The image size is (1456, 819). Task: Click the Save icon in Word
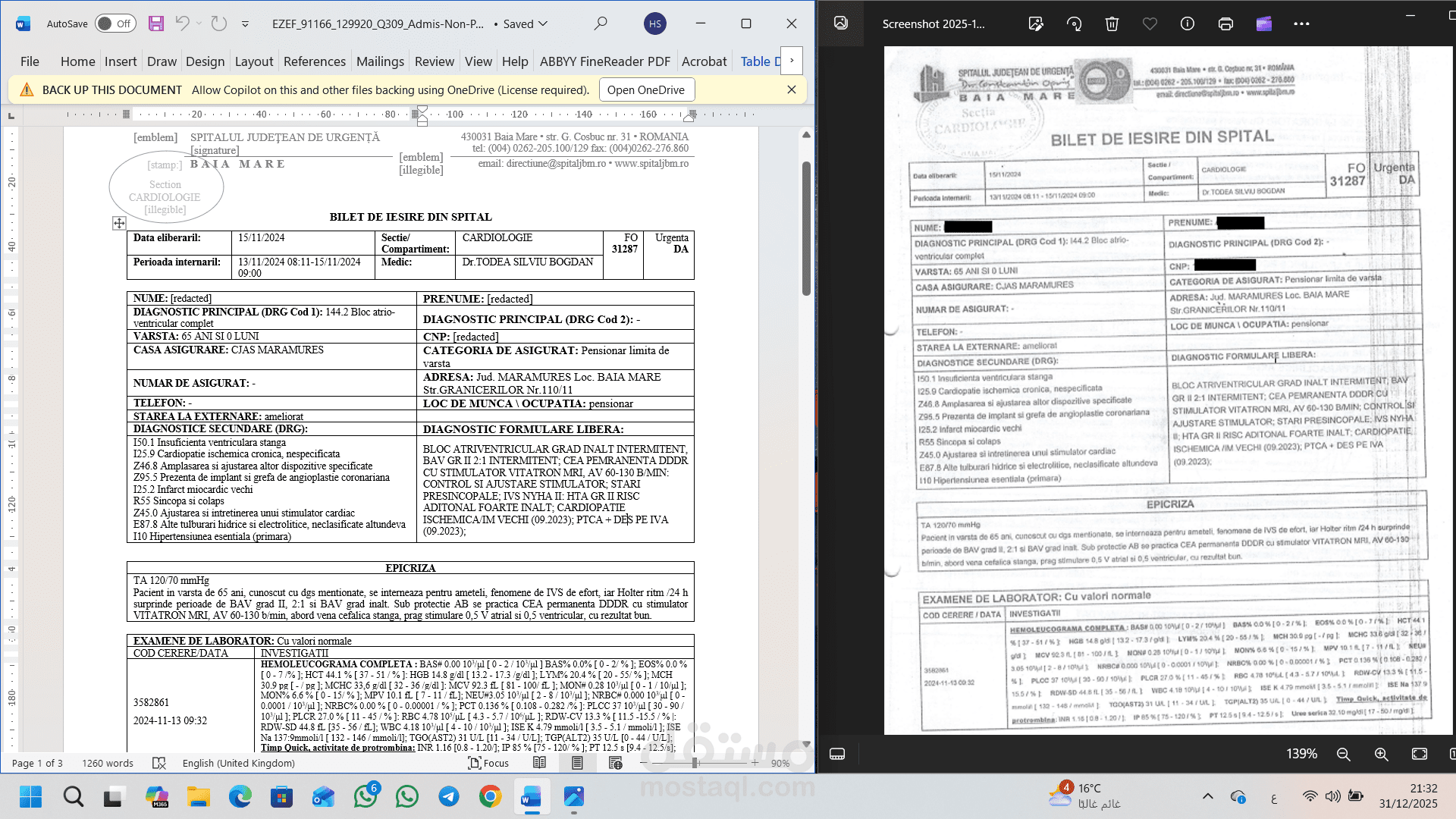coord(155,24)
